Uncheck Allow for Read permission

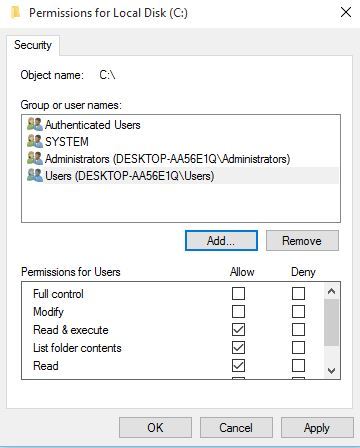coord(238,366)
